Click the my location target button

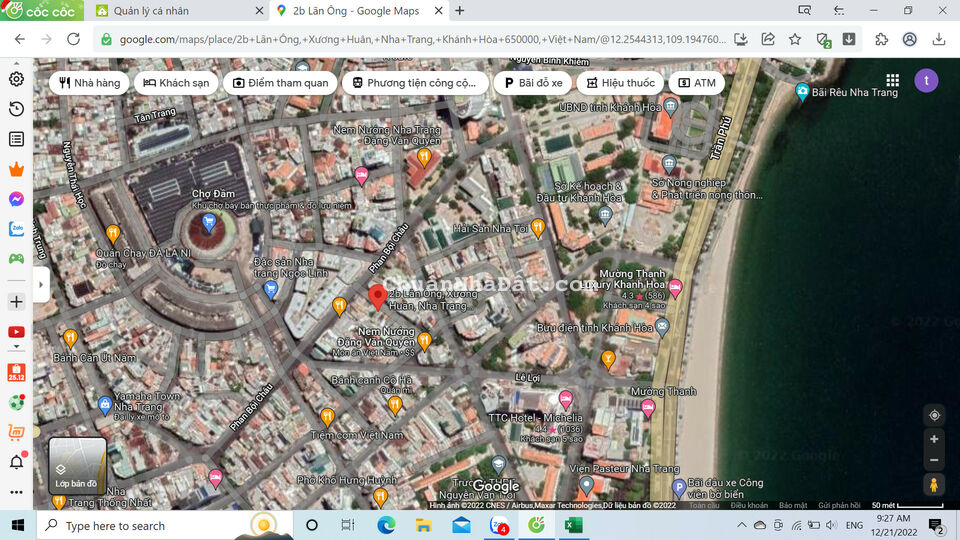point(934,415)
